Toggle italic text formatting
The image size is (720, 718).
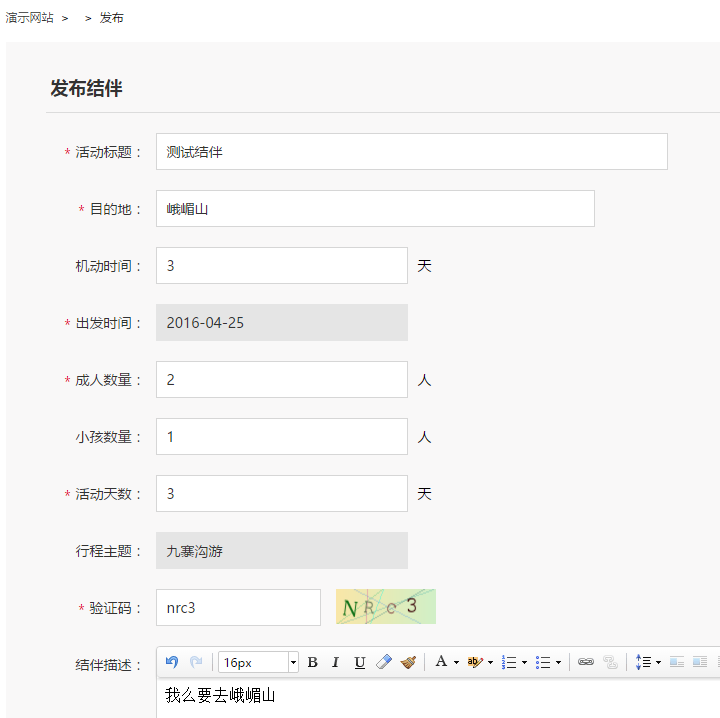[x=336, y=662]
